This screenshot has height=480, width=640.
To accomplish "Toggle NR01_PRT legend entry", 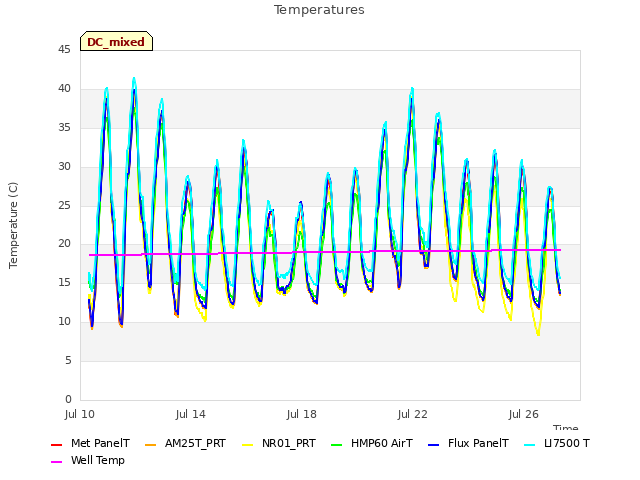I will click(279, 443).
